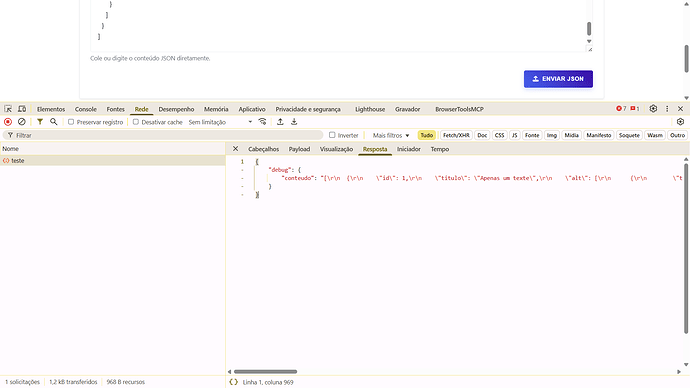Viewport: 690px width, 388px height.
Task: Open Lighthouse panel
Action: click(x=370, y=109)
